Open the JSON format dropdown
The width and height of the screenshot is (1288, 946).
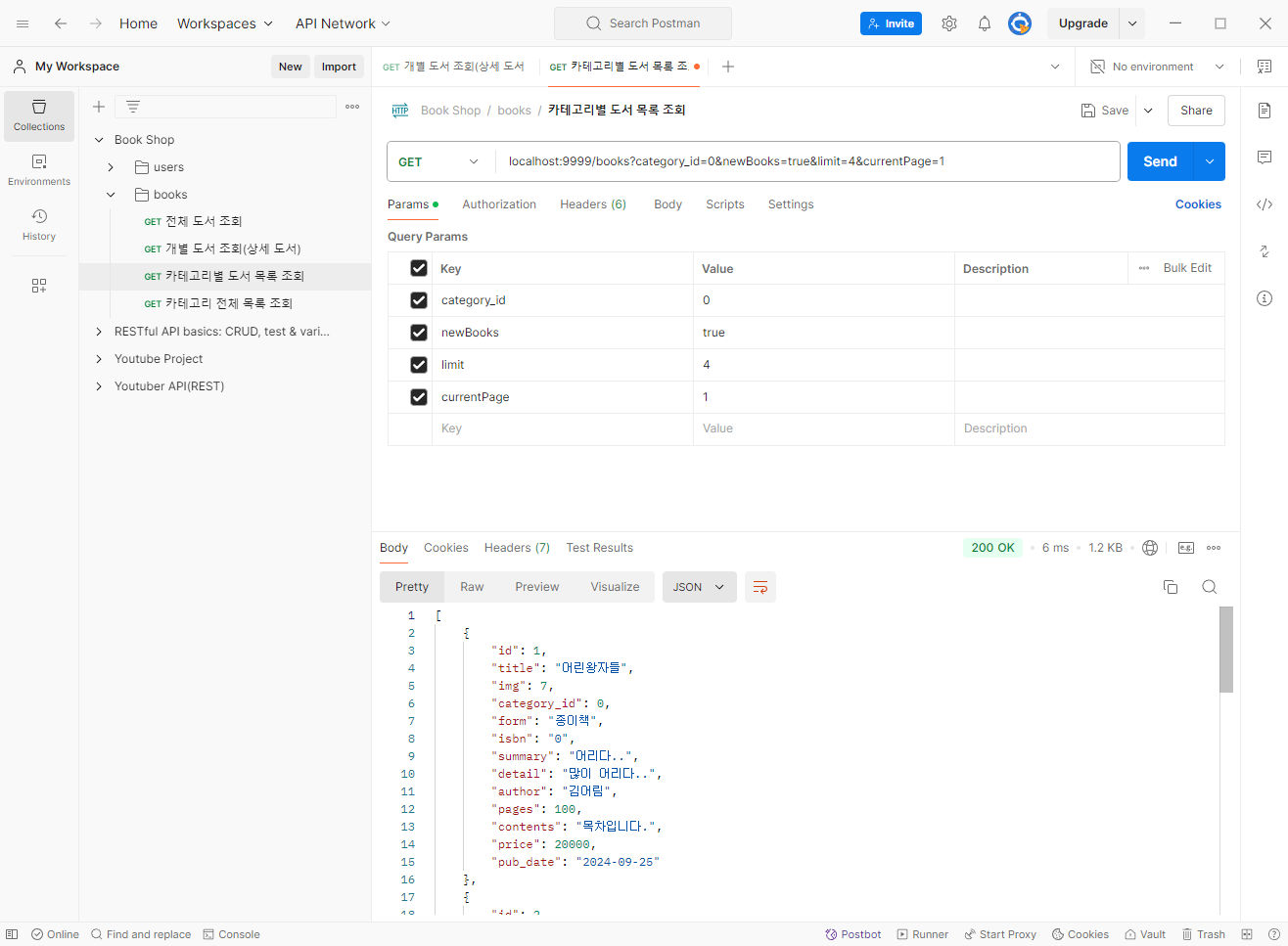tap(699, 587)
